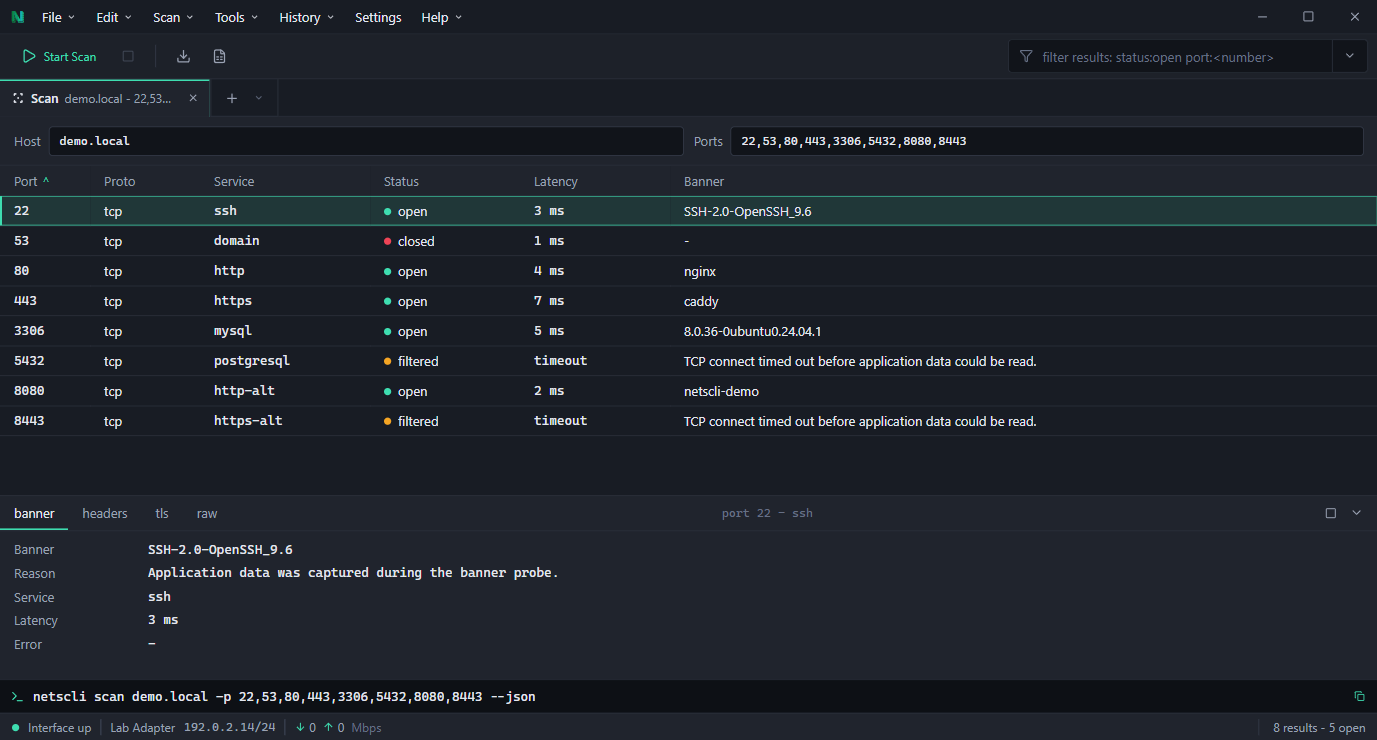Screen dimensions: 1377x740
Task: Switch to the raw tab
Action: click(x=207, y=513)
